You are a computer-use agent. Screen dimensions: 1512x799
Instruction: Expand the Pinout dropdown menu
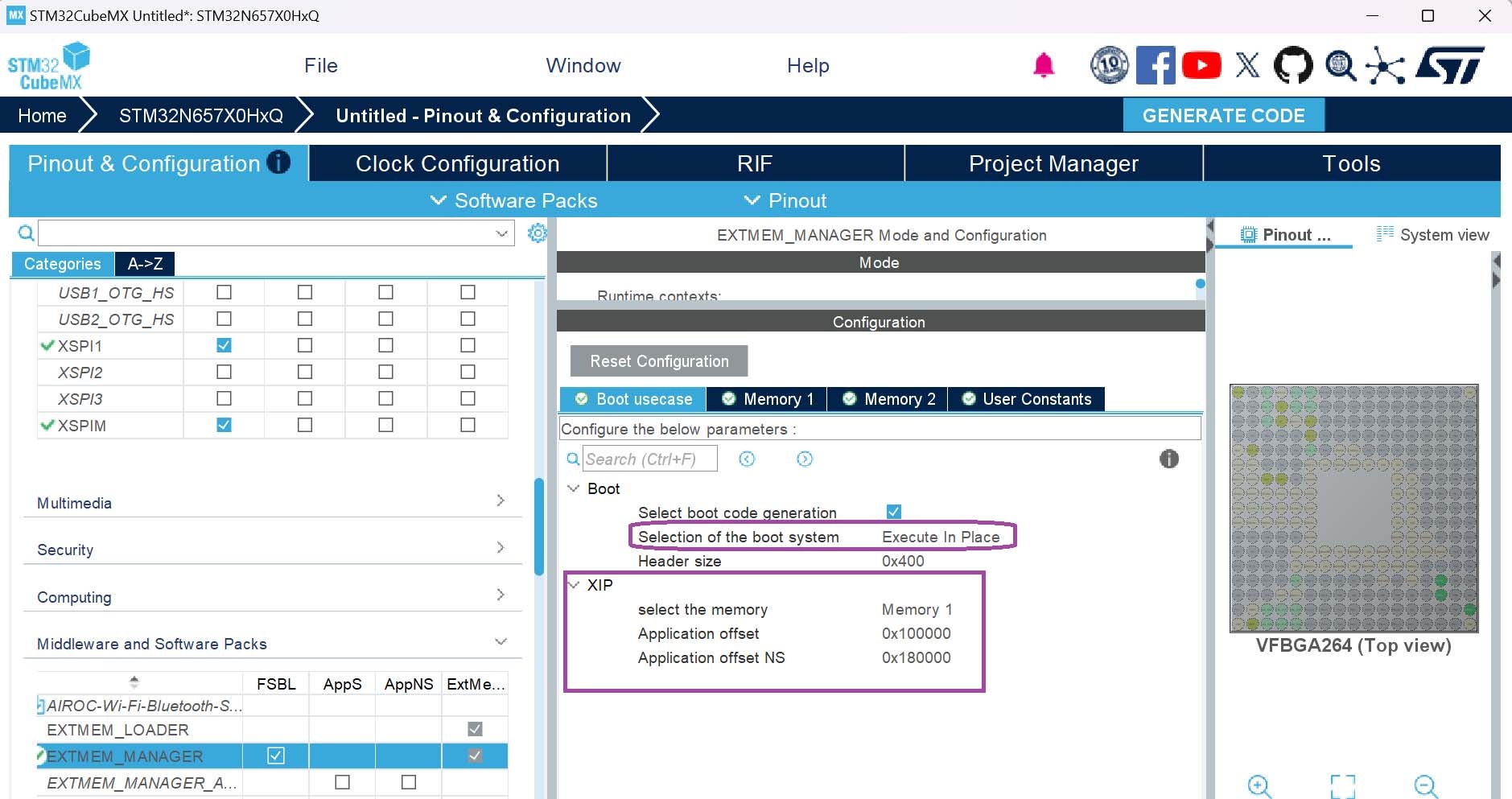tap(785, 200)
